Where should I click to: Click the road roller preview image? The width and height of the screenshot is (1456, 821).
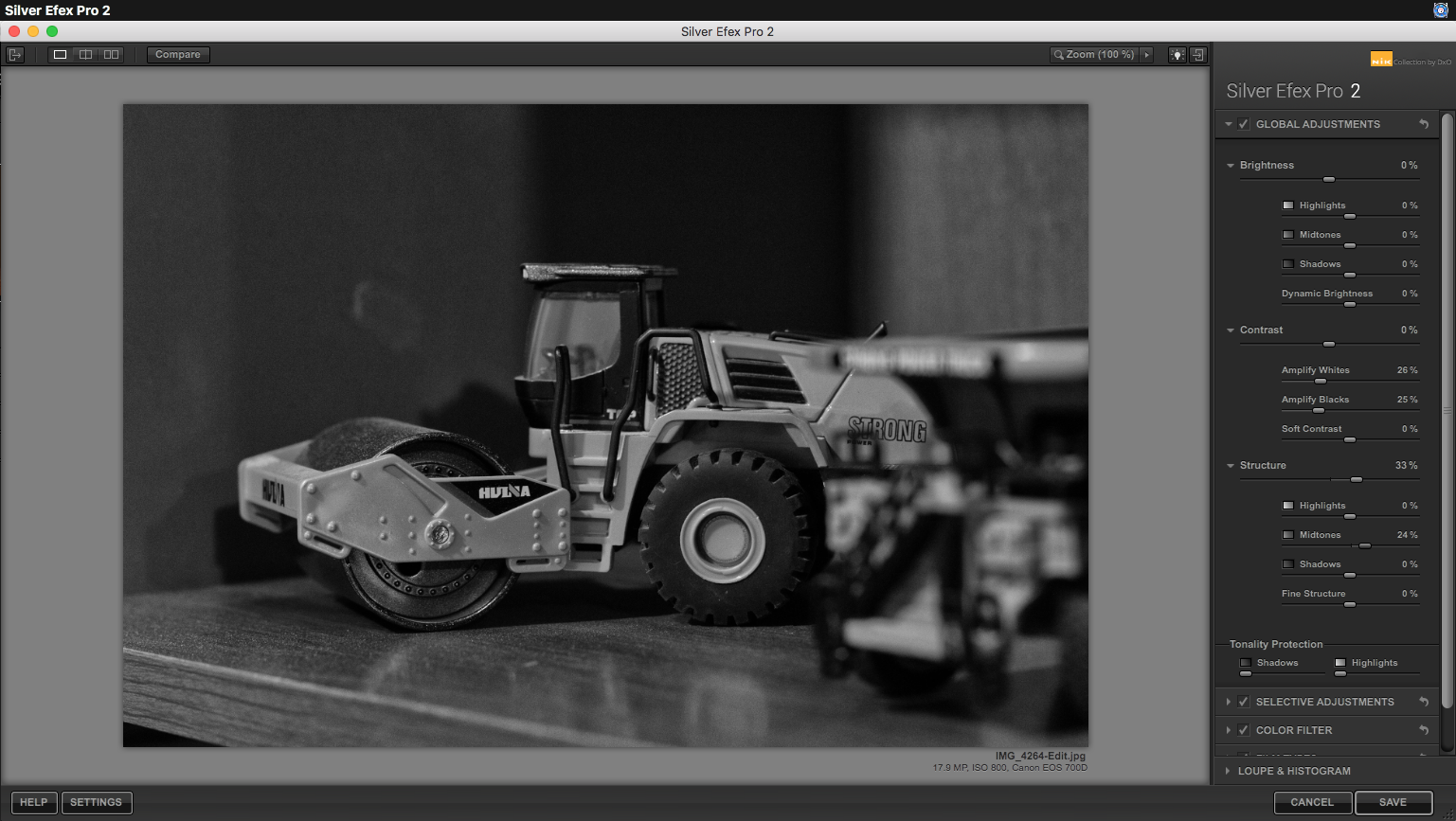pyautogui.click(x=605, y=425)
